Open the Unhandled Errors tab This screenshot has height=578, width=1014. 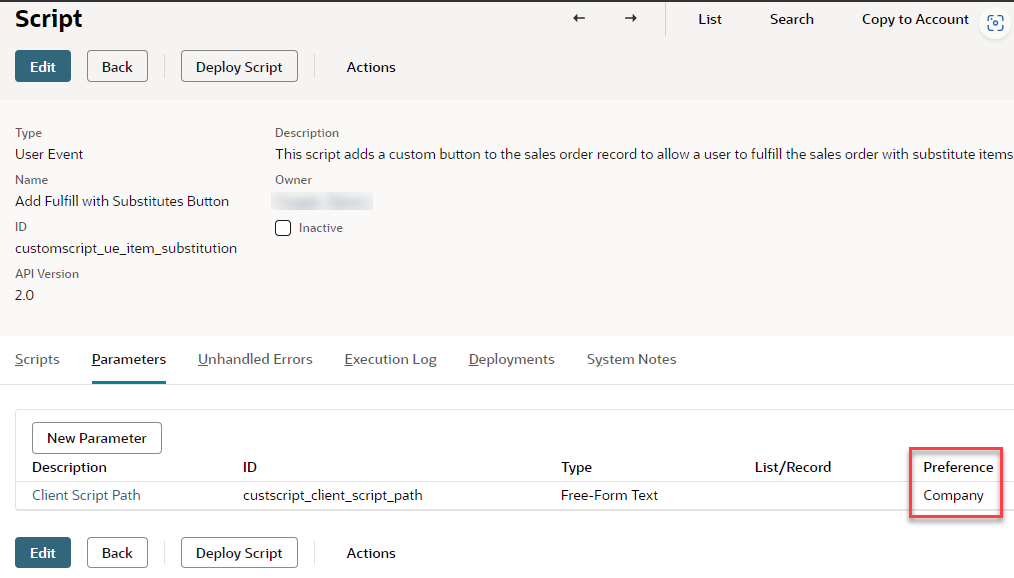tap(255, 359)
